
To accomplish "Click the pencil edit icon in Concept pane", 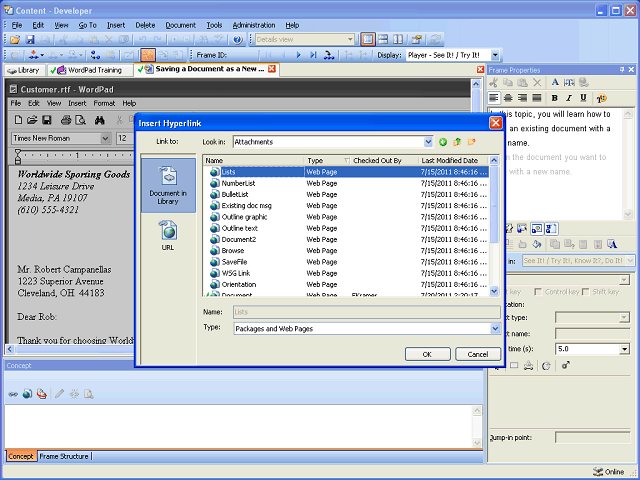I will pyautogui.click(x=60, y=394).
